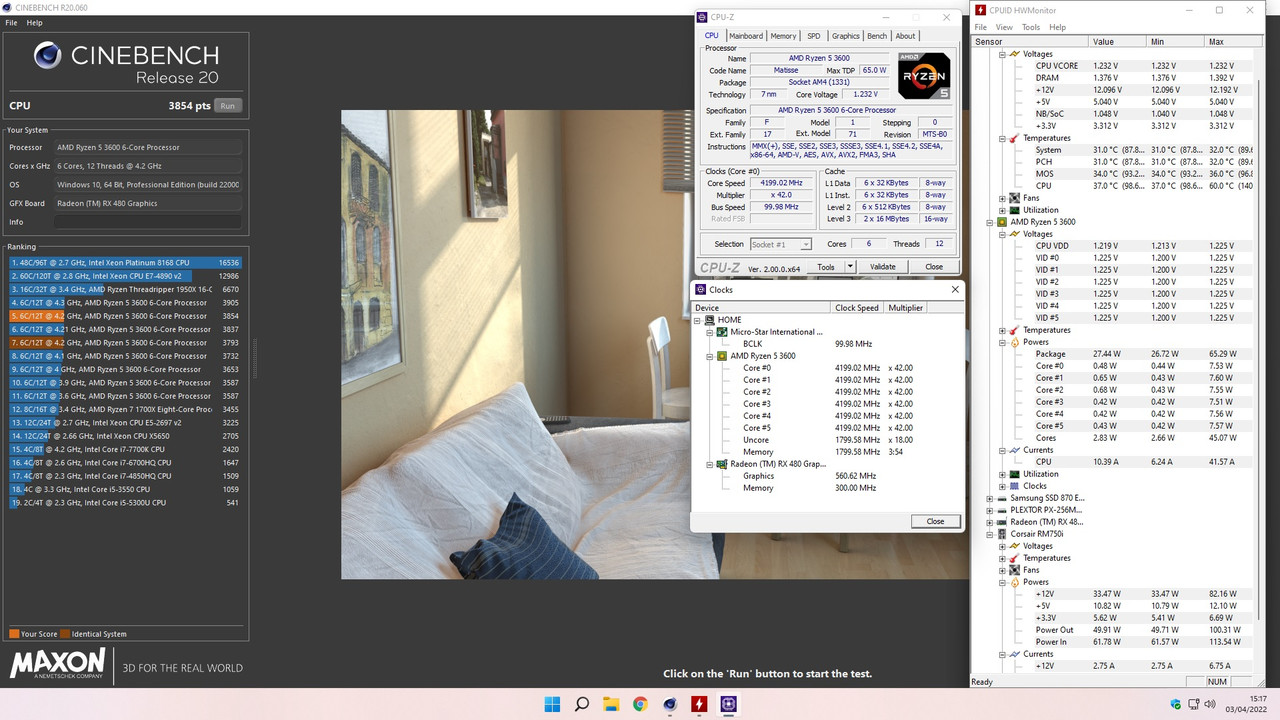Open the Windows Start menu
Image resolution: width=1280 pixels, height=720 pixels.
coord(552,704)
